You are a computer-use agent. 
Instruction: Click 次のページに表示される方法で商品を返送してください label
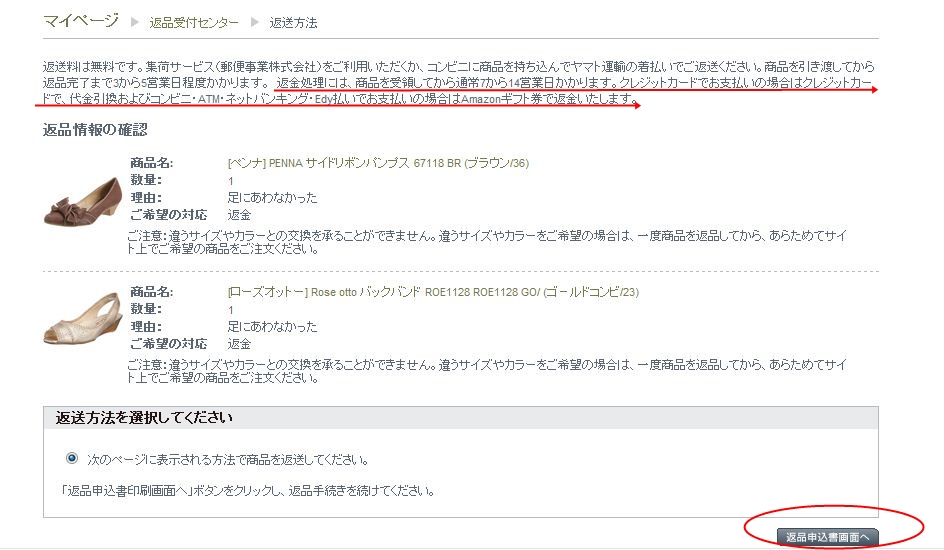(x=228, y=460)
